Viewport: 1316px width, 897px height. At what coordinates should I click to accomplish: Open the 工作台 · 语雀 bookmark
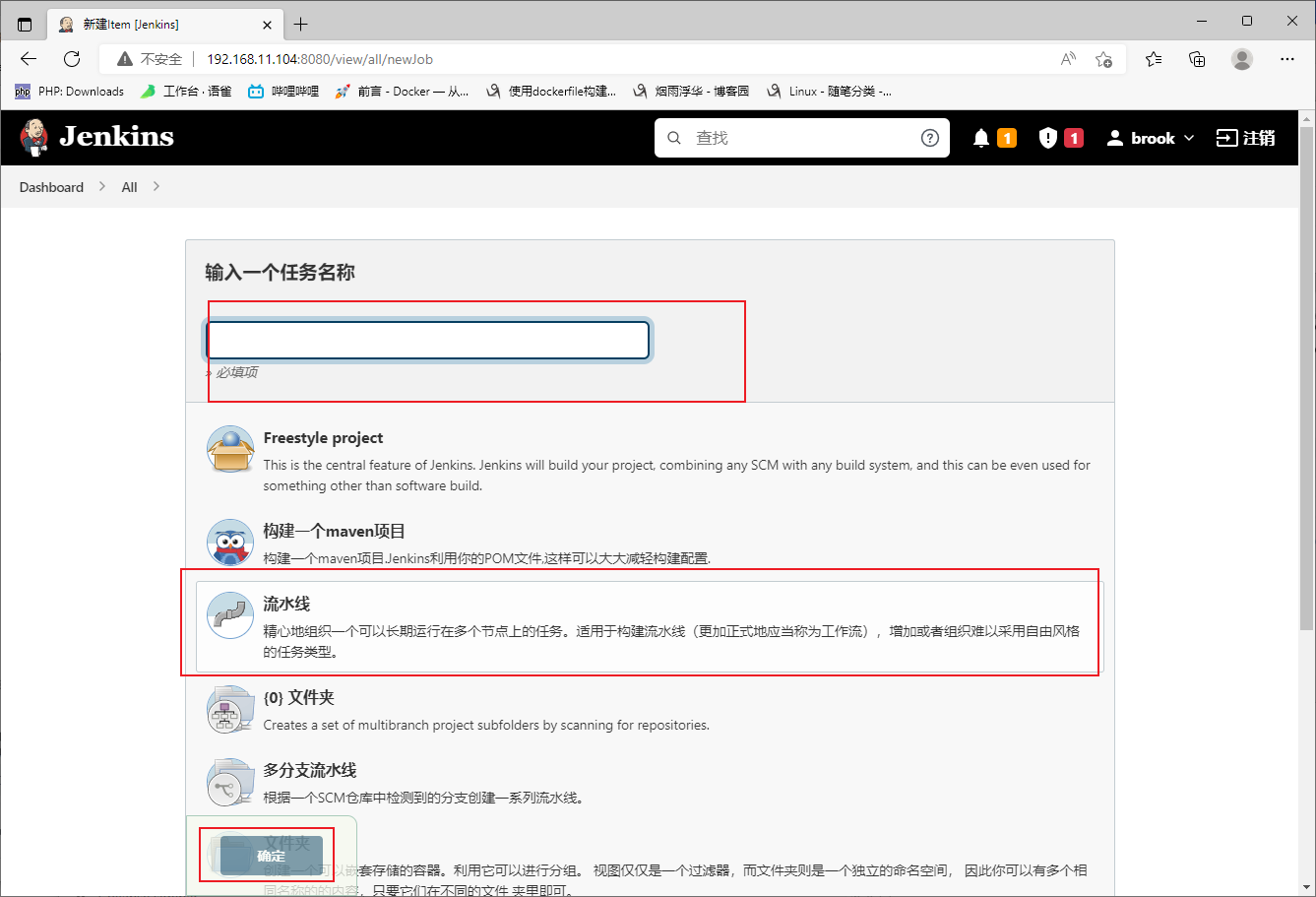tap(186, 92)
